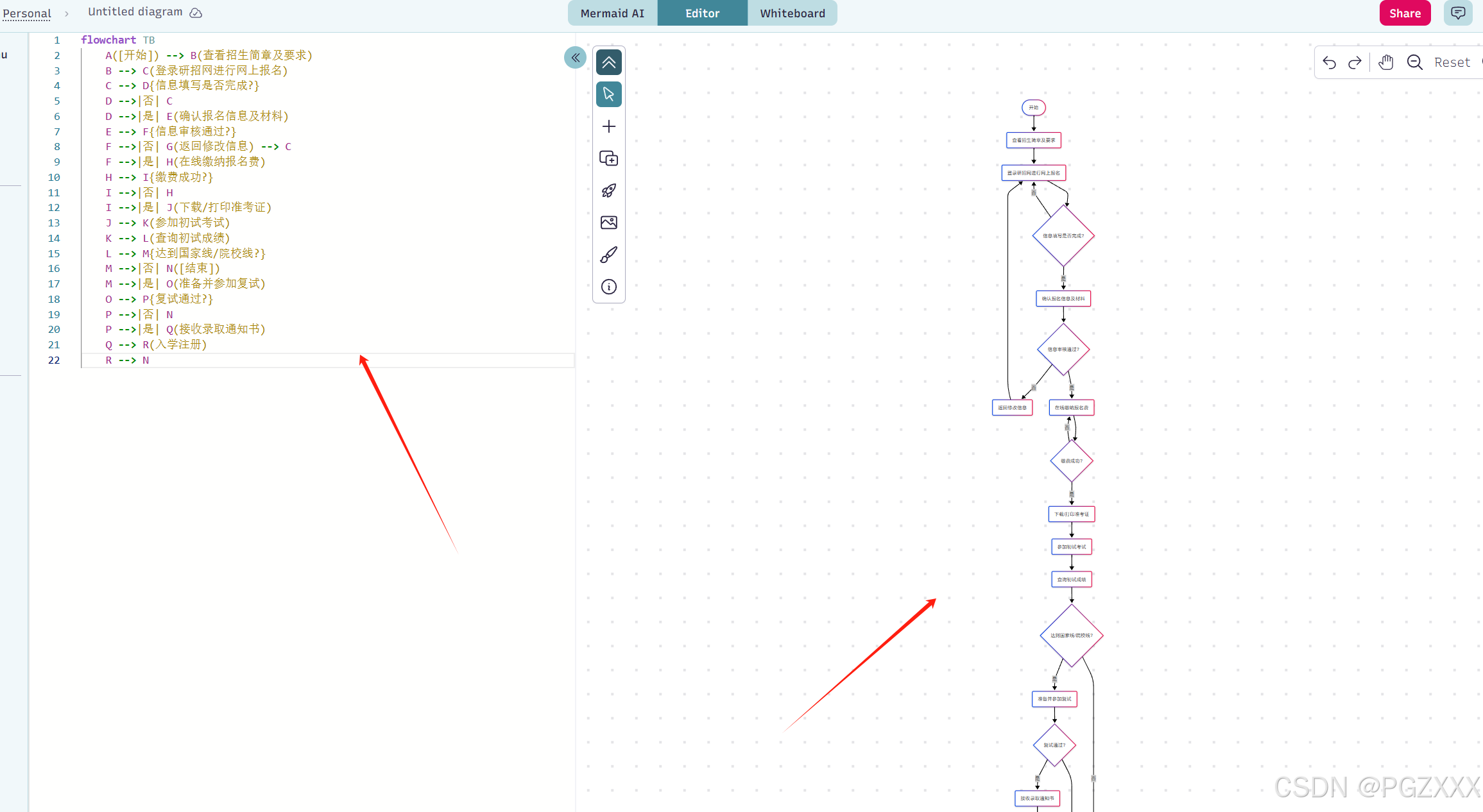1483x812 pixels.
Task: Select the pointer cursor tool
Action: click(608, 94)
